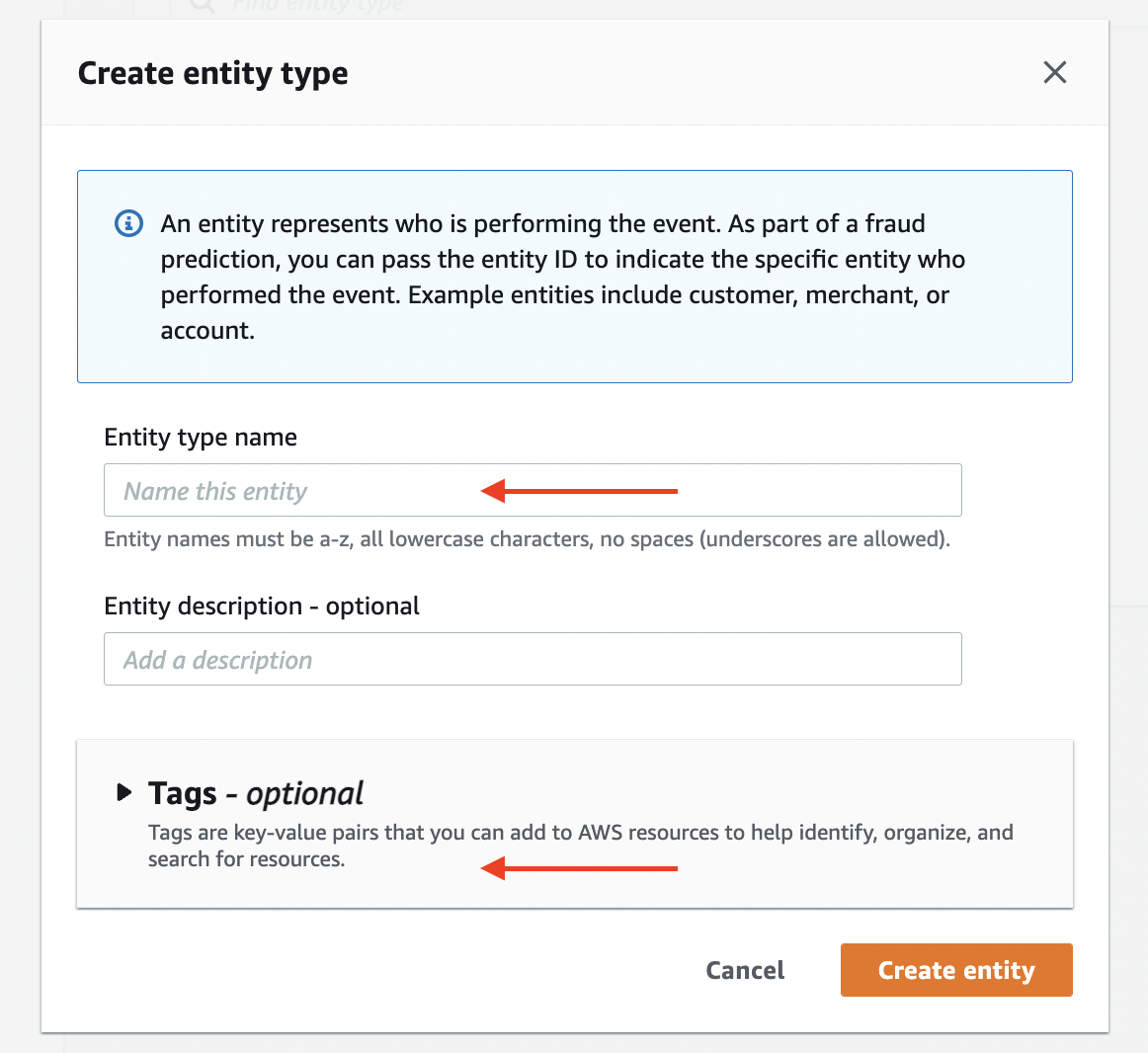
Task: Expand the Tags disclosure triangle
Action: pos(124,791)
